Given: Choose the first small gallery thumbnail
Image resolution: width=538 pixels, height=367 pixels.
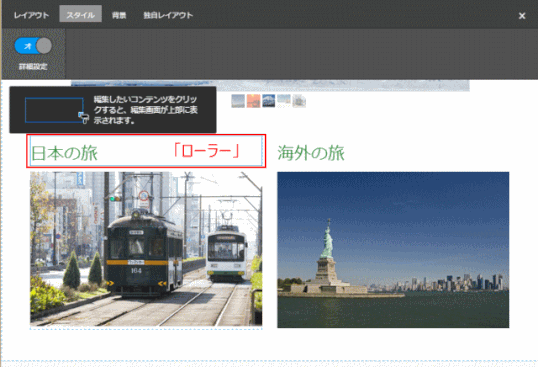Looking at the screenshot, I should click(x=238, y=101).
